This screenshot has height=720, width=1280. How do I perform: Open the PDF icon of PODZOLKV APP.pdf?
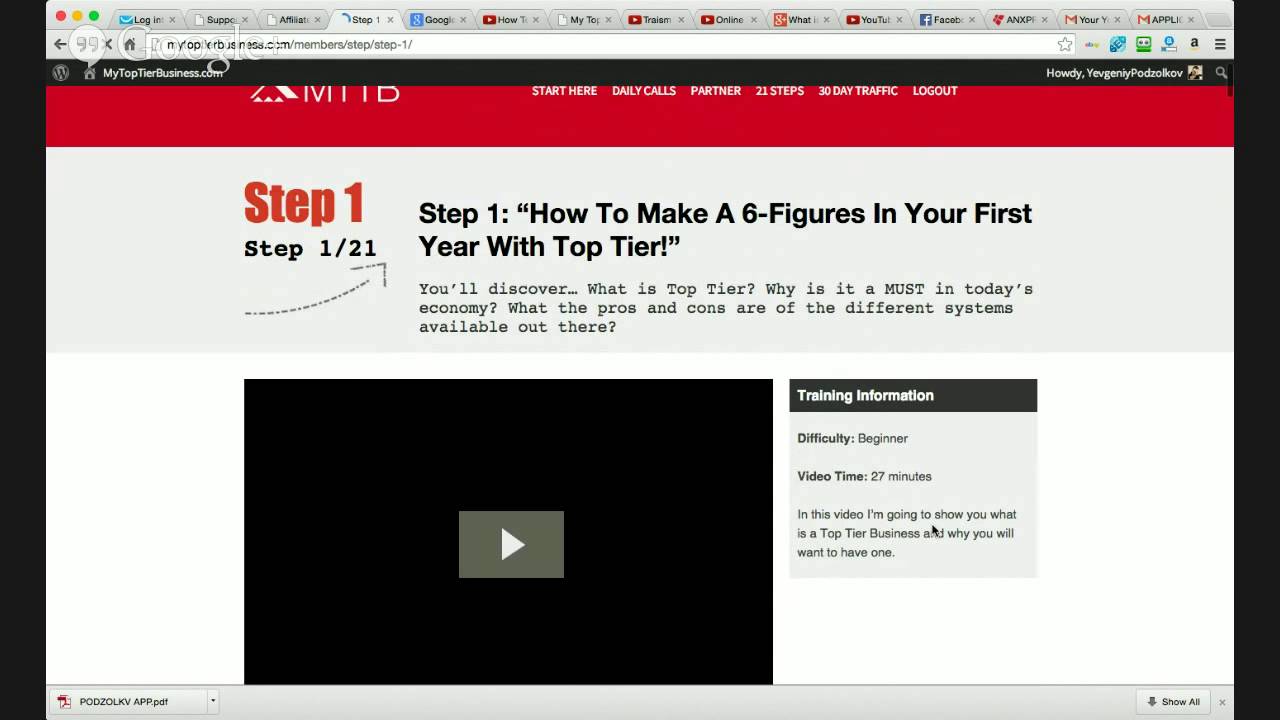[x=65, y=701]
